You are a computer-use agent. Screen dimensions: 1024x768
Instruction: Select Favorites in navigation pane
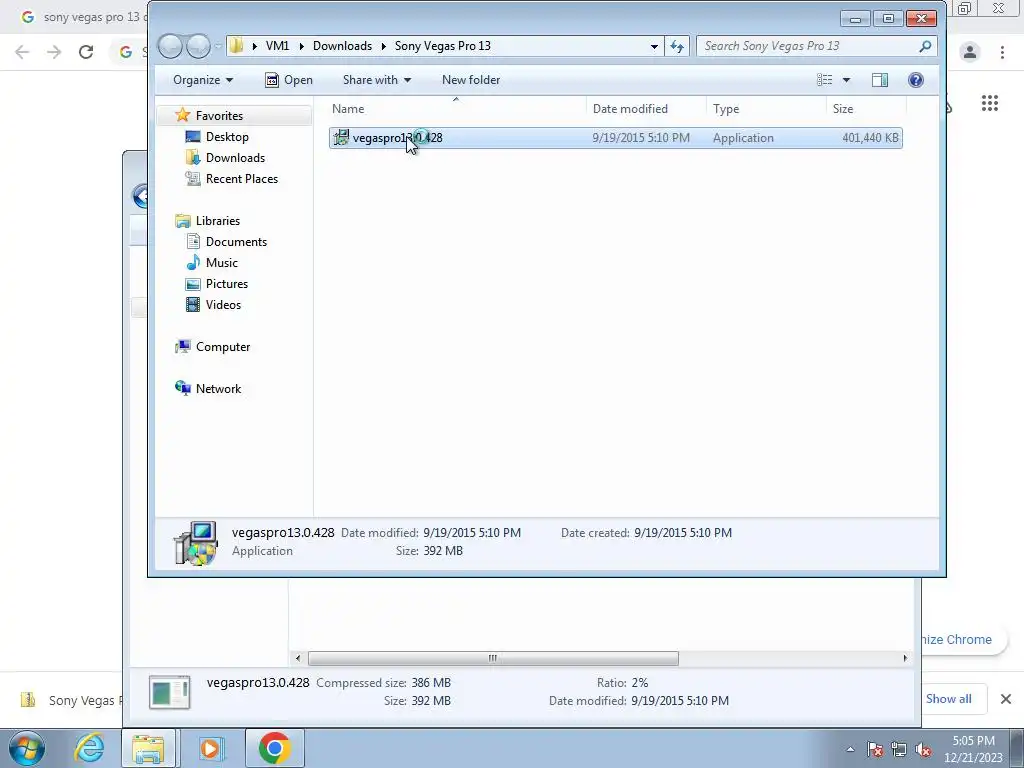point(219,116)
